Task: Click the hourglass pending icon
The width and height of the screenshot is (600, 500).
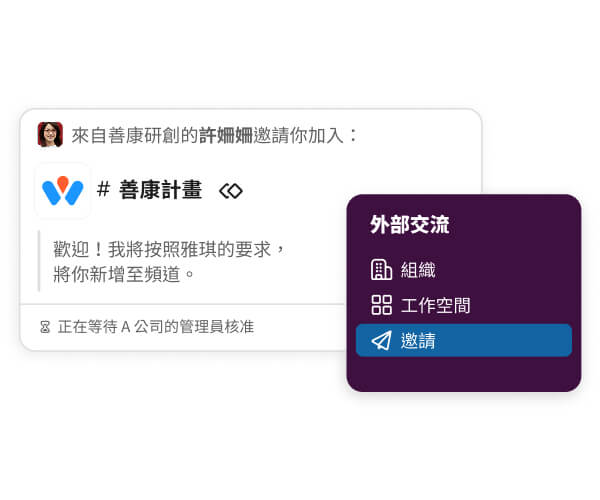Action: [45, 327]
